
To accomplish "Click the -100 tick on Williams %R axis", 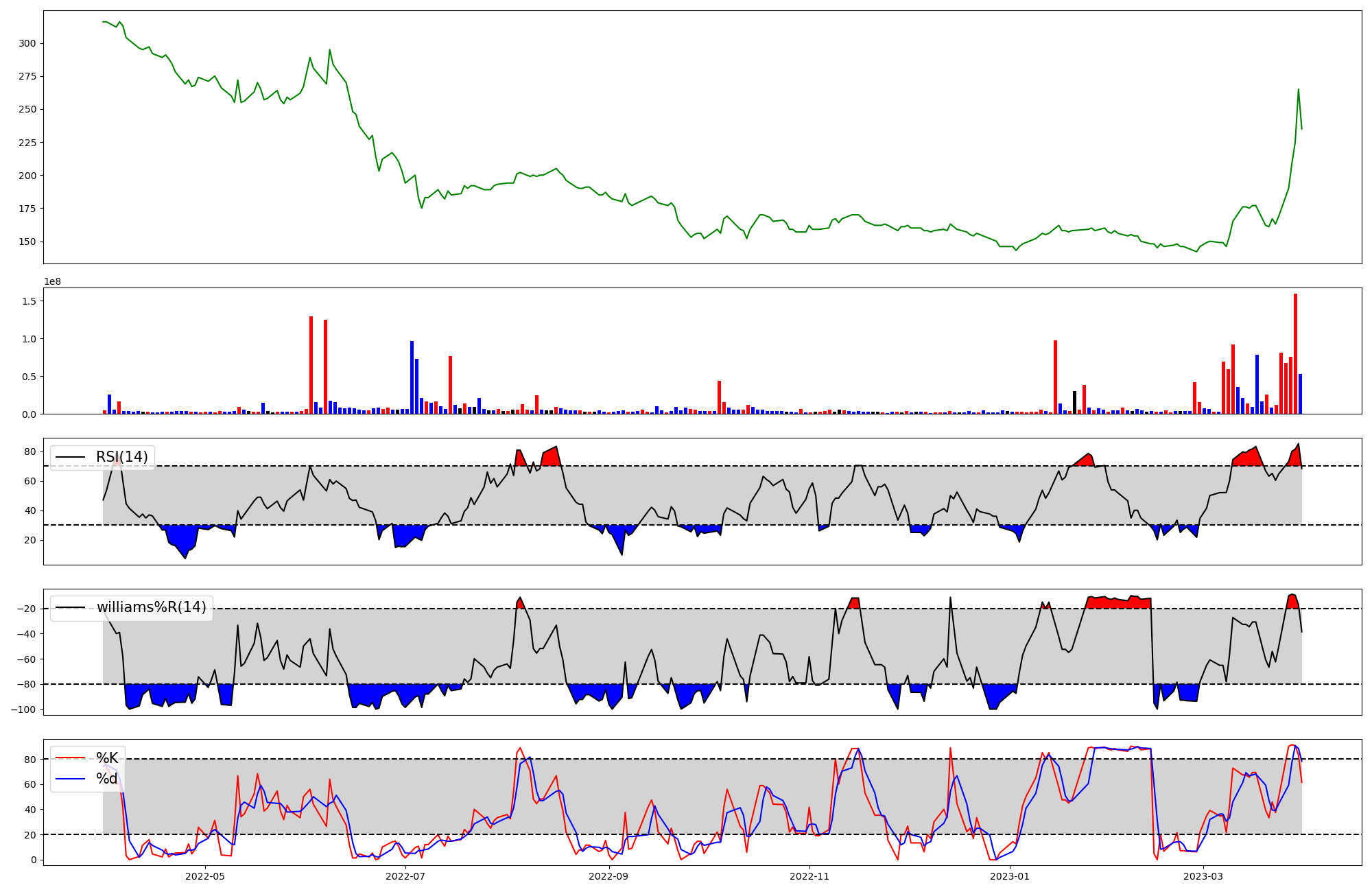I will (x=25, y=709).
